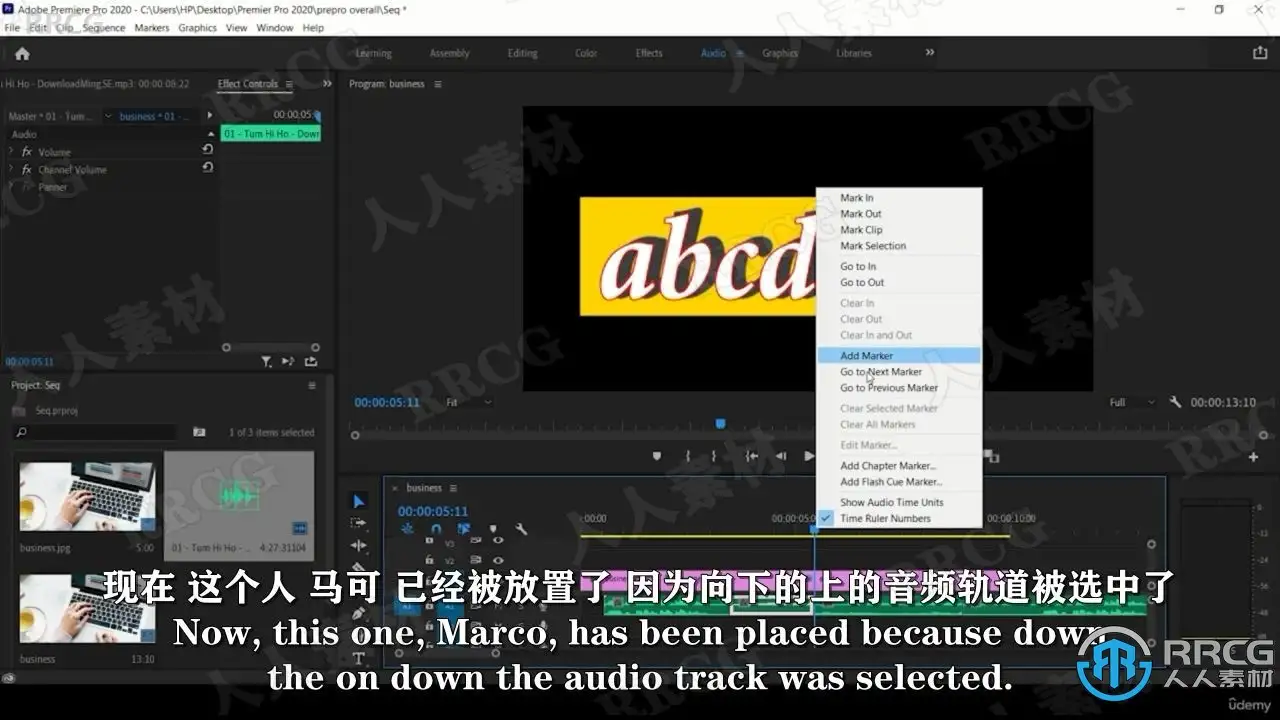
Task: Play the Program monitor preview
Action: (808, 456)
